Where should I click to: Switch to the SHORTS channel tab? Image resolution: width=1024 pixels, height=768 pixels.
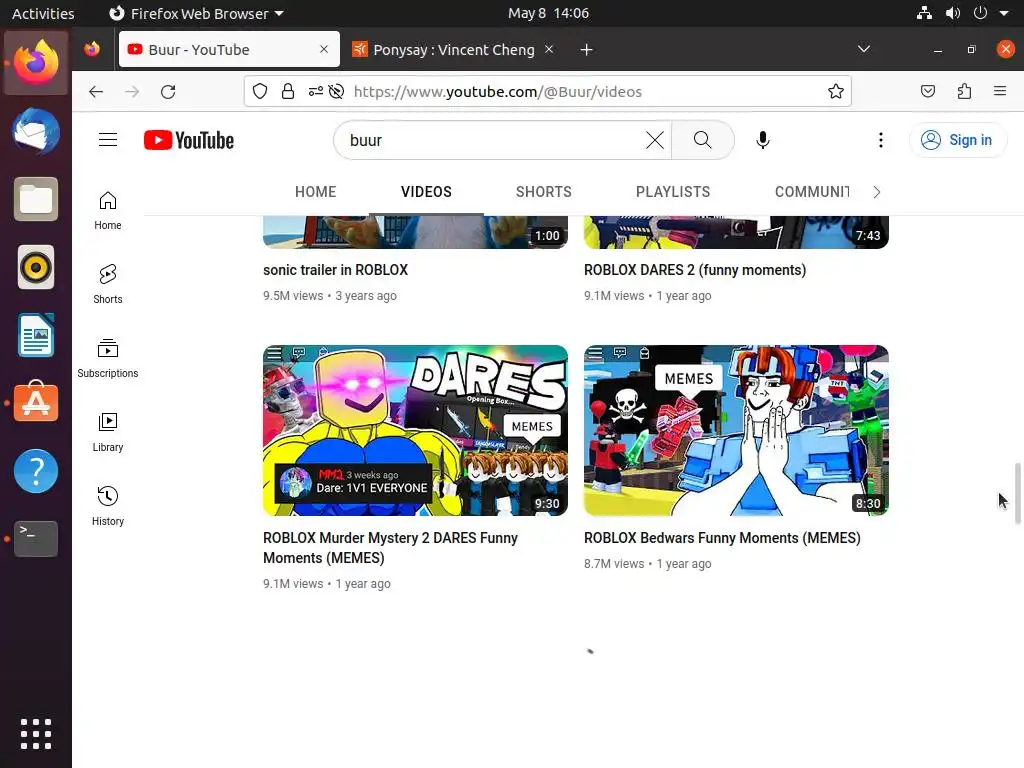[543, 192]
